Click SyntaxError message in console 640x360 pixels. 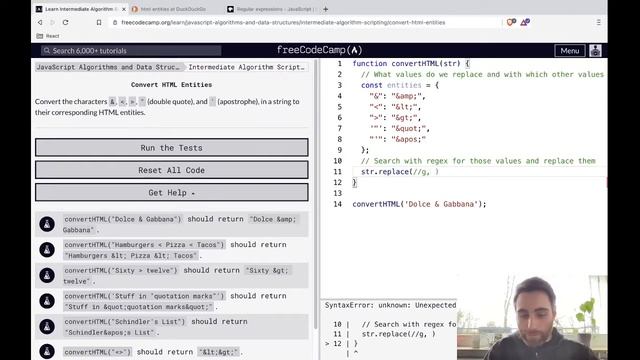point(390,305)
